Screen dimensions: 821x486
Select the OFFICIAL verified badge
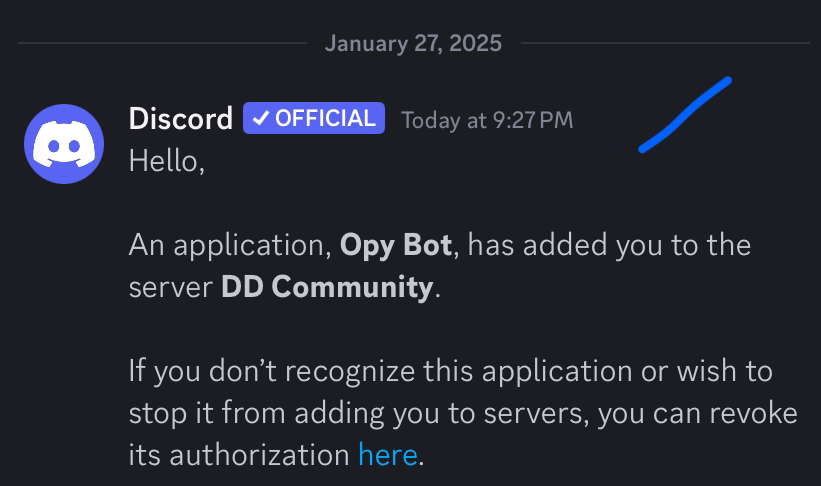pyautogui.click(x=314, y=118)
